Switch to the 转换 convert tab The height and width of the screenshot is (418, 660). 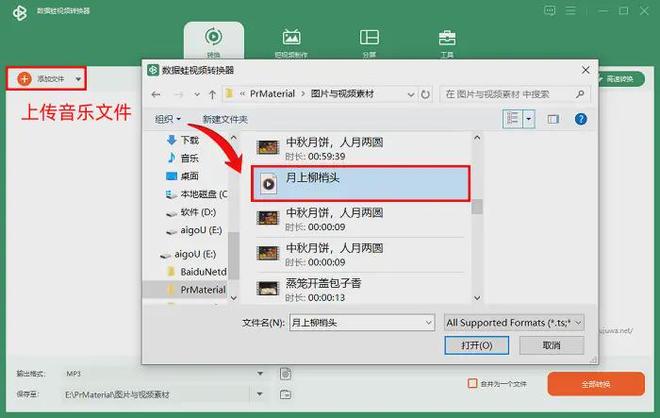[x=213, y=42]
